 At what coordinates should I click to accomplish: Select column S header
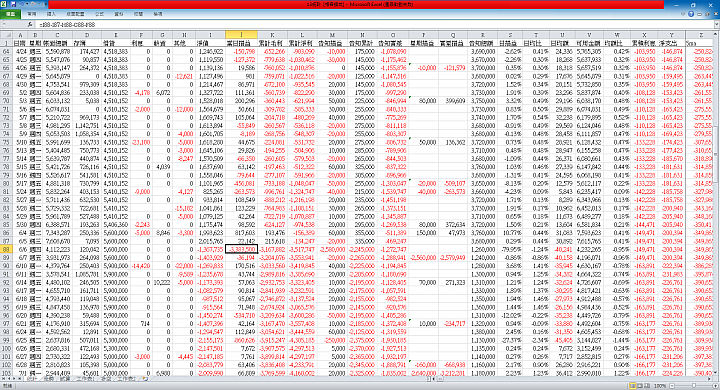tap(510, 35)
